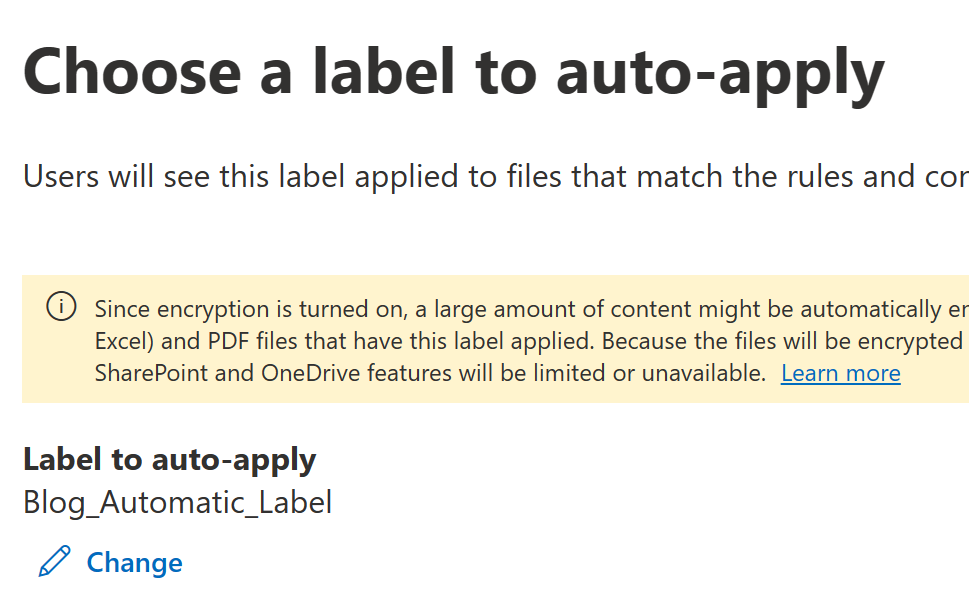Click the 'Users will see this label' description

point(496,177)
